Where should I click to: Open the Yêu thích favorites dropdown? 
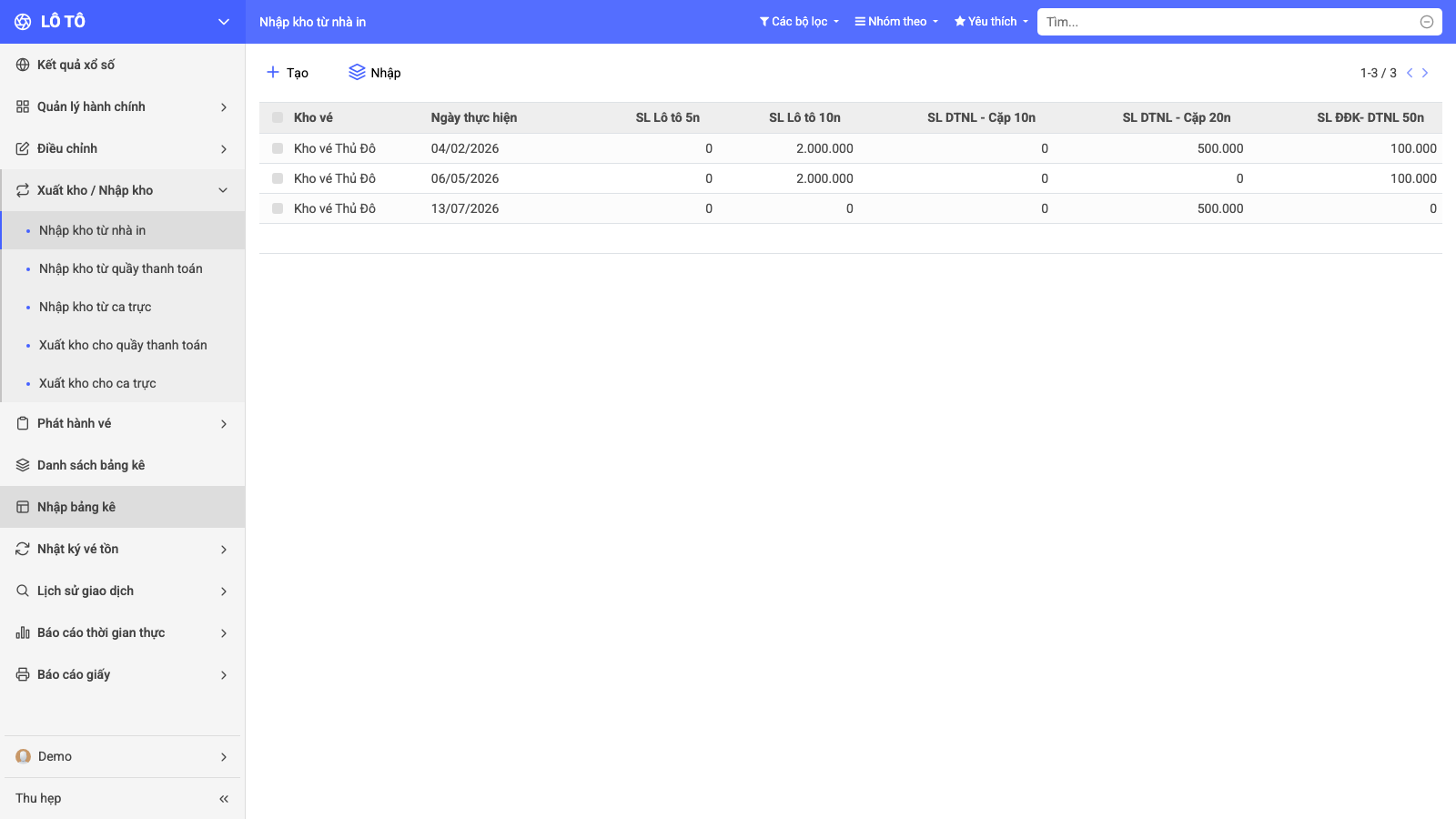pyautogui.click(x=991, y=22)
